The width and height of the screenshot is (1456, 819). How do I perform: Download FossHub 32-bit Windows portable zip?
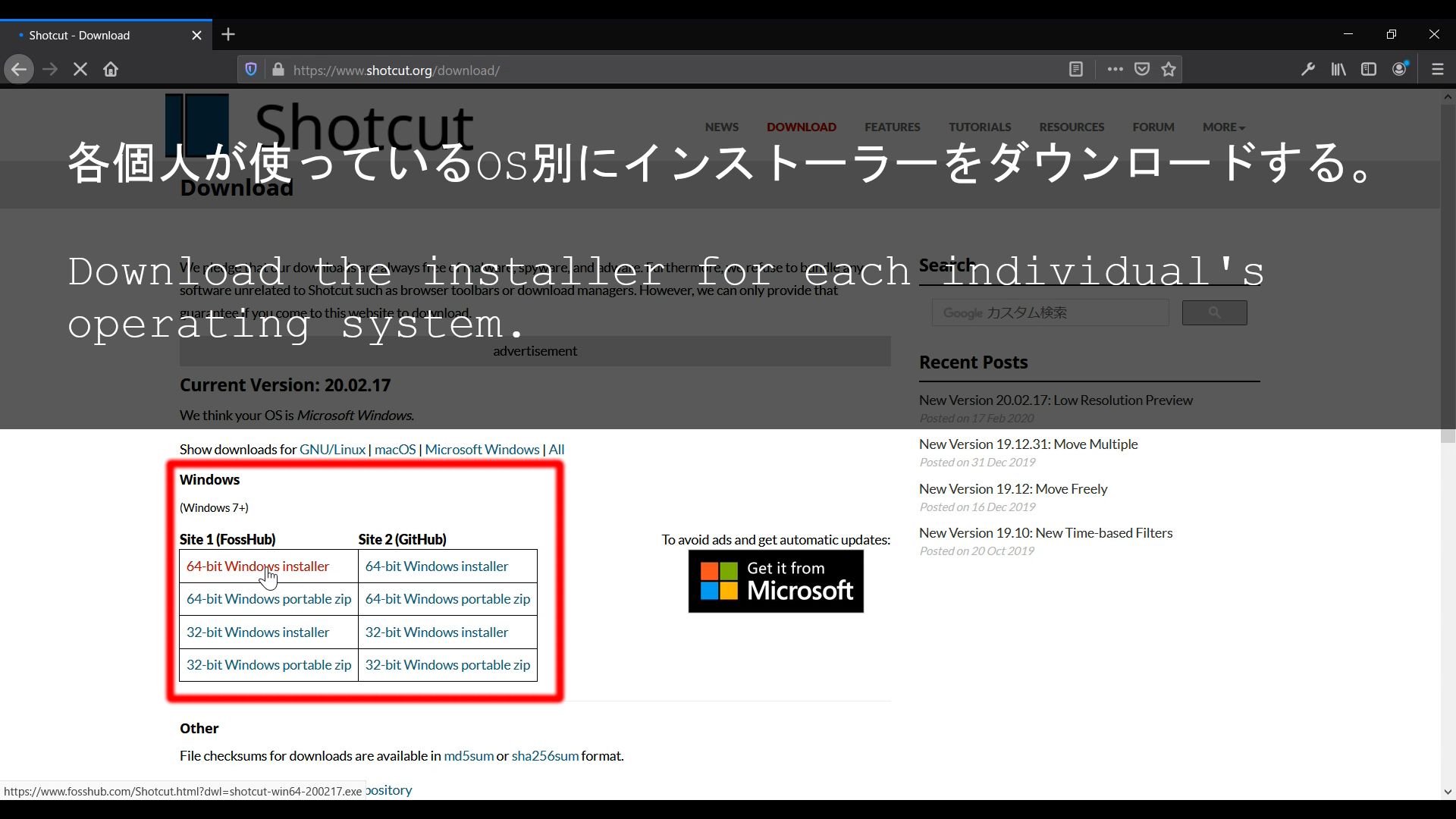click(x=269, y=665)
